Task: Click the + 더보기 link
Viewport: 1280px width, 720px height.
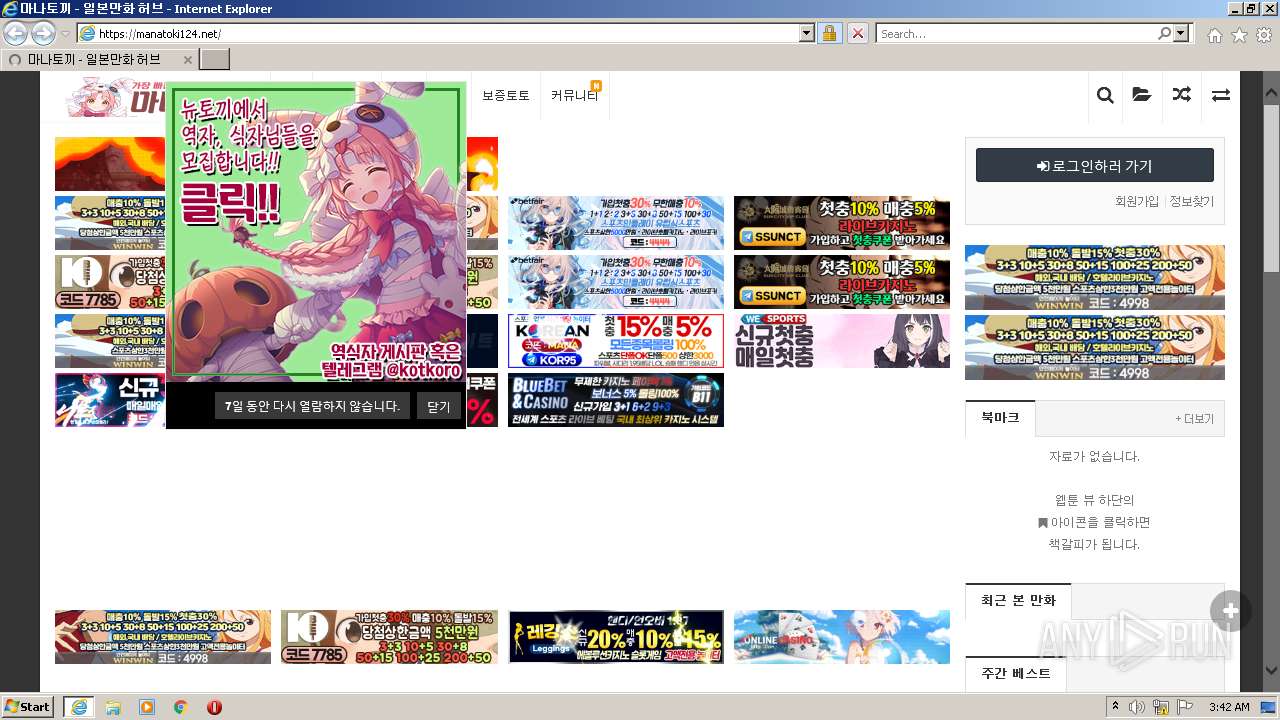Action: point(1195,419)
